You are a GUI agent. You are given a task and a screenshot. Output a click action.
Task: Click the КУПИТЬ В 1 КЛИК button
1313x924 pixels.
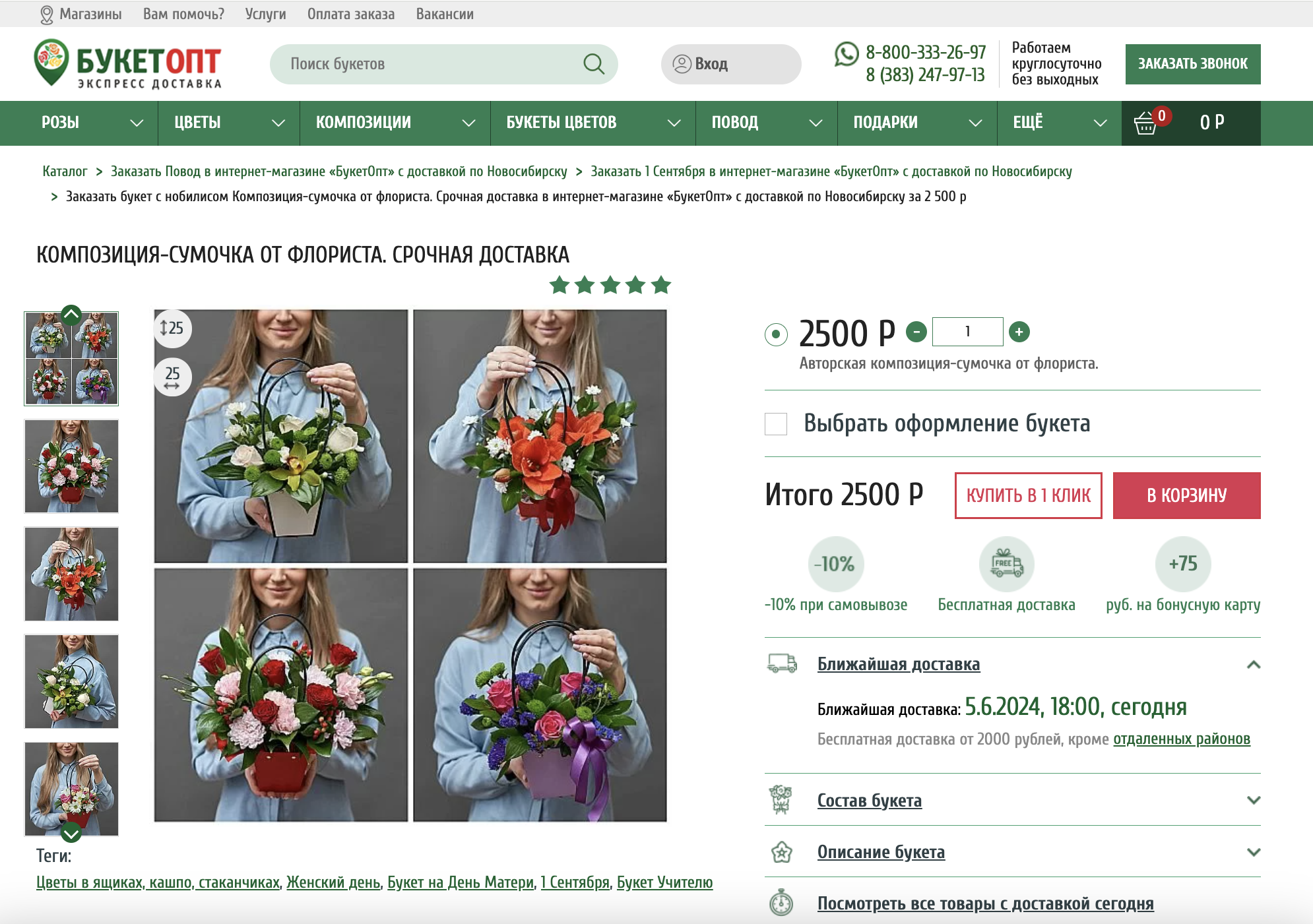tap(1028, 495)
